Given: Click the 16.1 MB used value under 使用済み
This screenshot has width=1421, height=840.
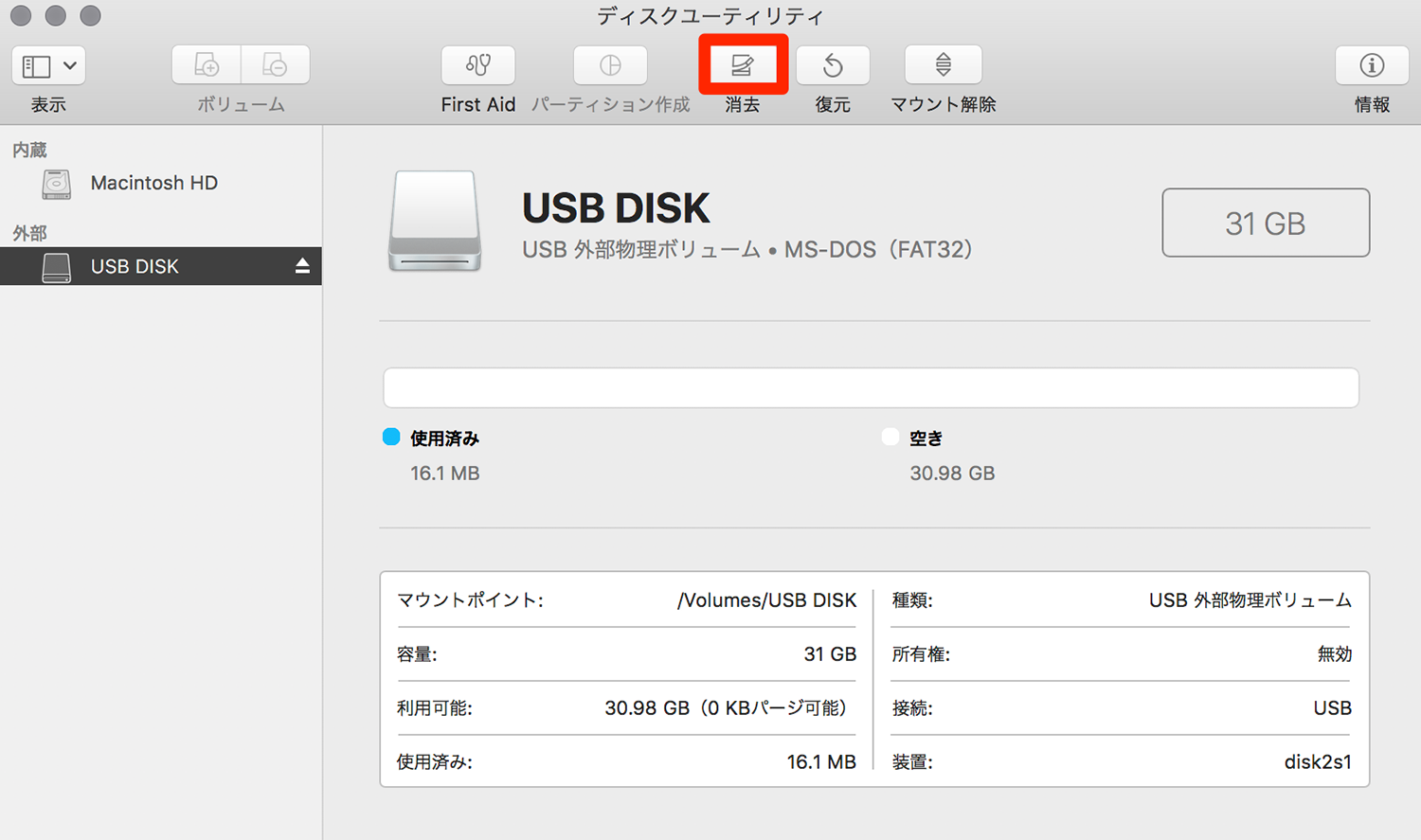Looking at the screenshot, I should pos(445,473).
